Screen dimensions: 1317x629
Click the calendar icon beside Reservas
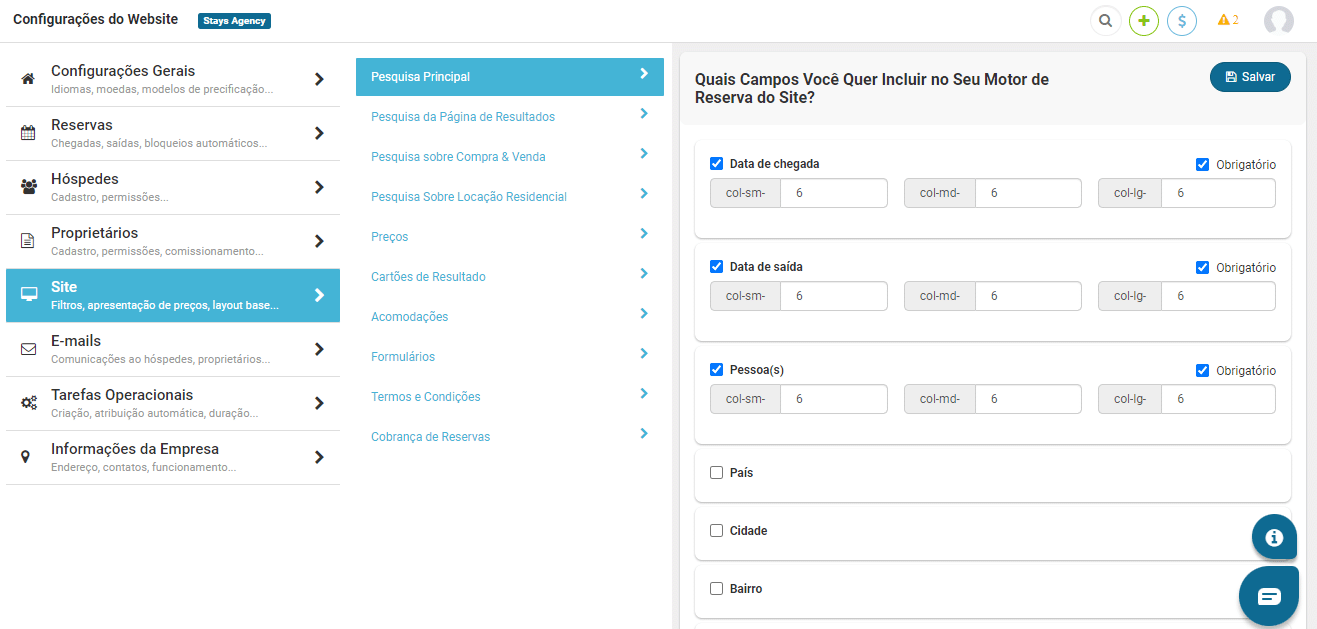[x=28, y=133]
